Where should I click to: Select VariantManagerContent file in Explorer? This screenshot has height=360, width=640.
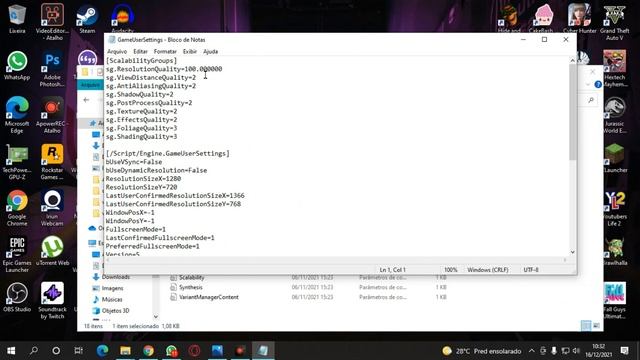click(209, 297)
